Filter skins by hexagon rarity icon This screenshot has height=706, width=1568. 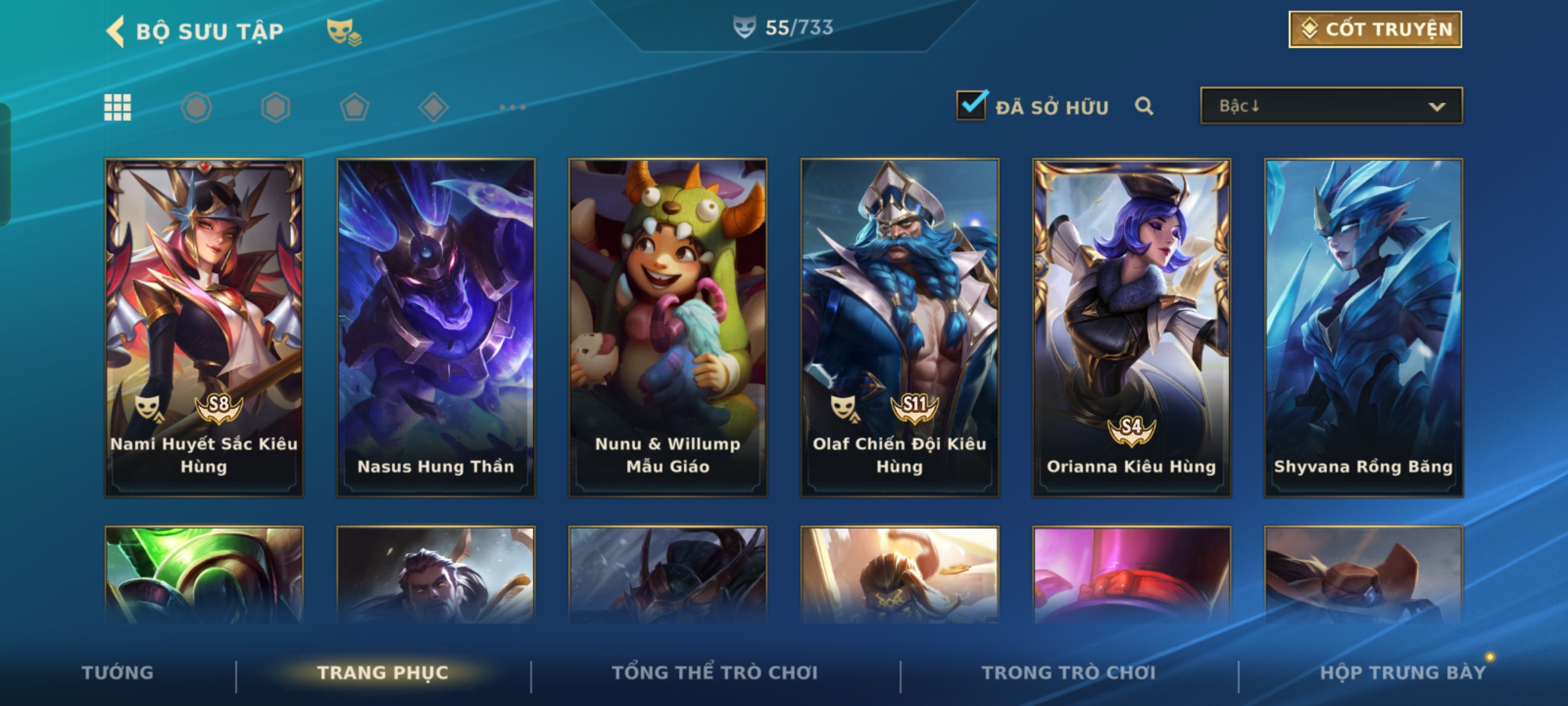[276, 107]
